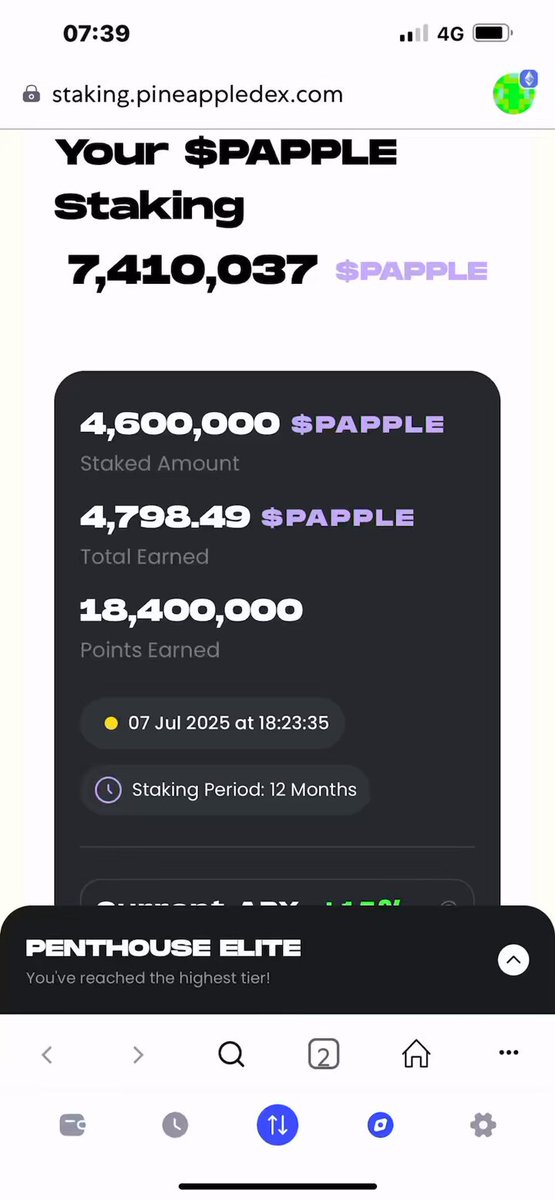Open search with the magnifier icon

[x=231, y=1054]
